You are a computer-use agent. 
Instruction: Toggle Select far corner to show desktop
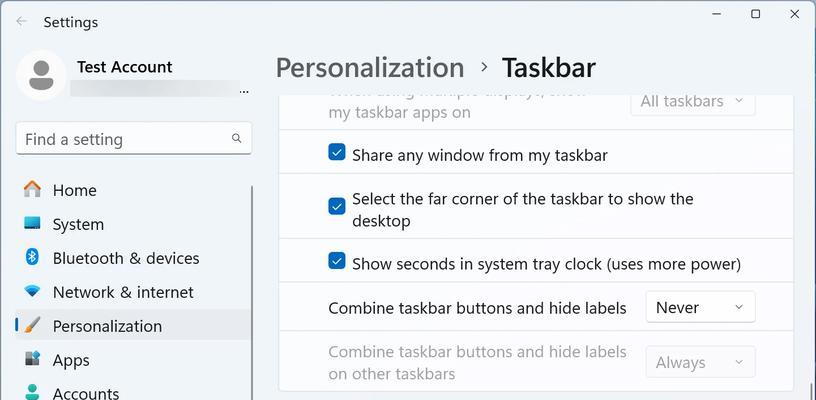point(337,207)
